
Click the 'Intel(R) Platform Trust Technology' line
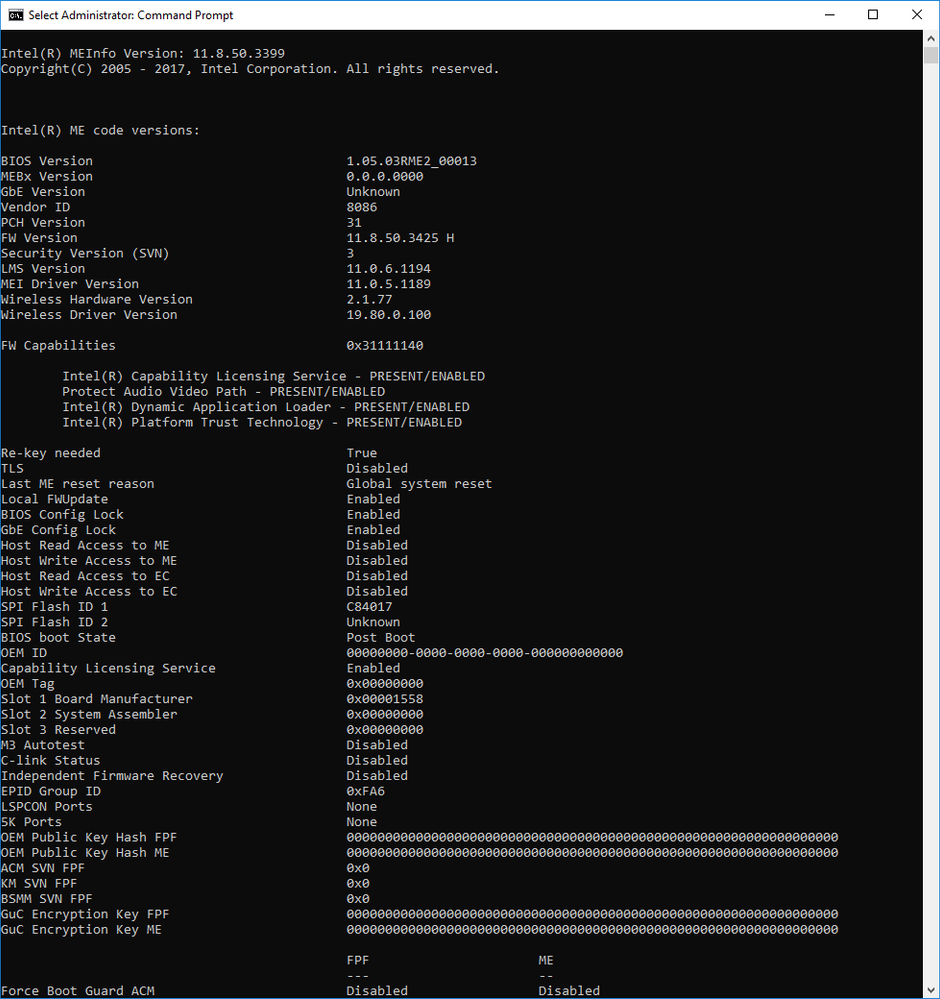[x=262, y=423]
